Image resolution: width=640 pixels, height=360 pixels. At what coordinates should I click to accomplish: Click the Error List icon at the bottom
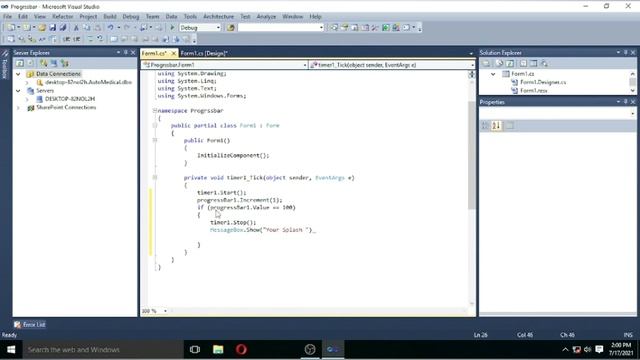[x=17, y=324]
